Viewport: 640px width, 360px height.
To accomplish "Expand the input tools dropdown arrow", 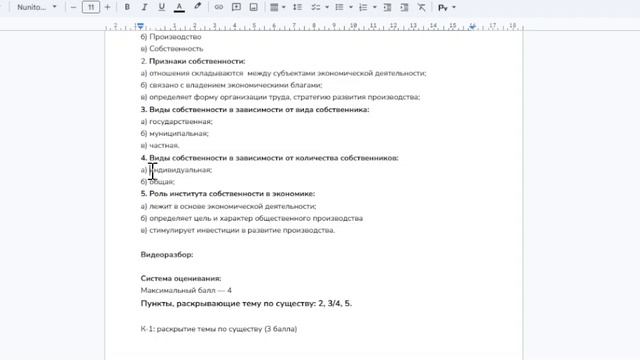I will 454,7.
